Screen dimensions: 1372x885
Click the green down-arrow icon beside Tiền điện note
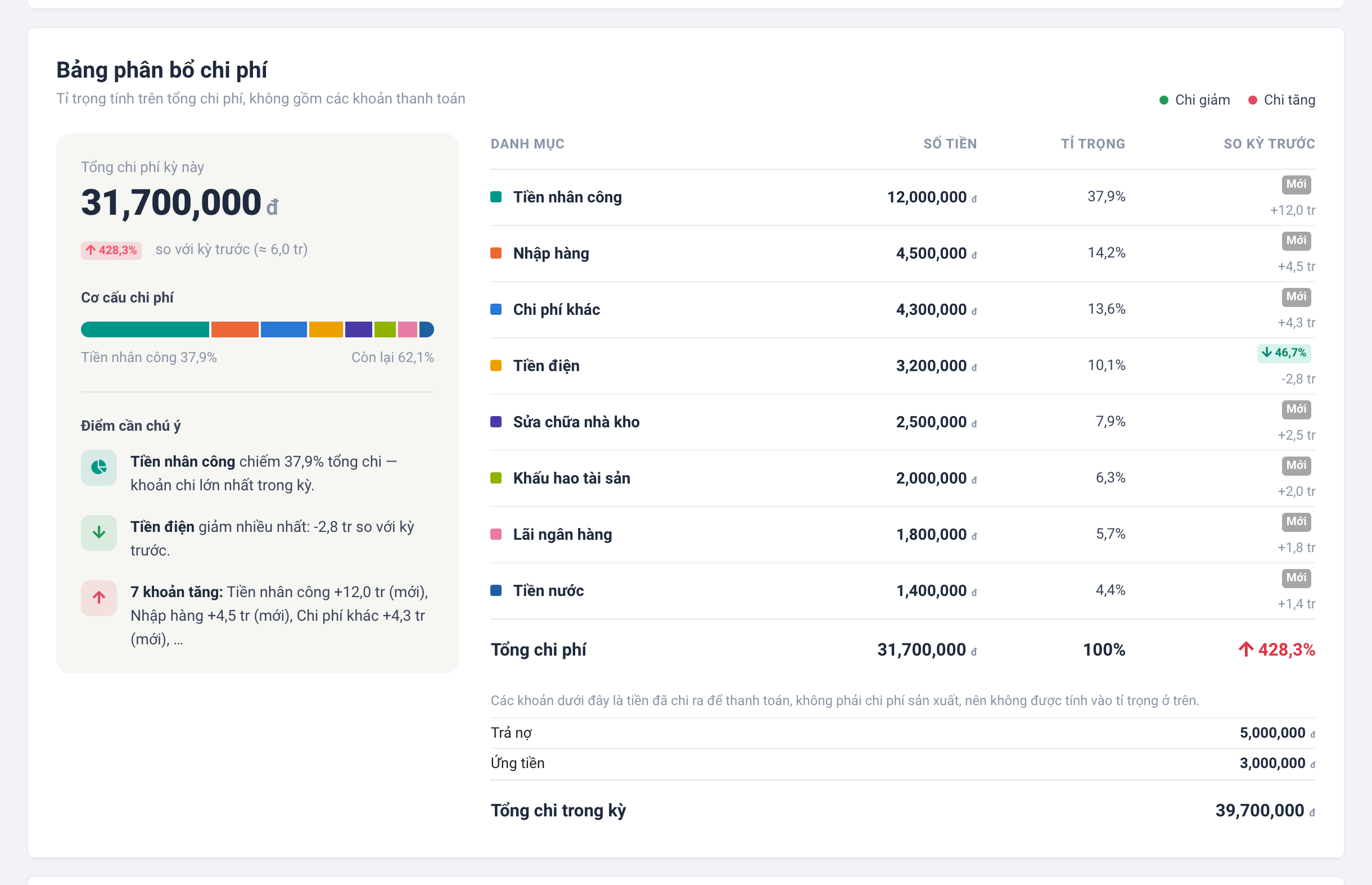[x=99, y=532]
